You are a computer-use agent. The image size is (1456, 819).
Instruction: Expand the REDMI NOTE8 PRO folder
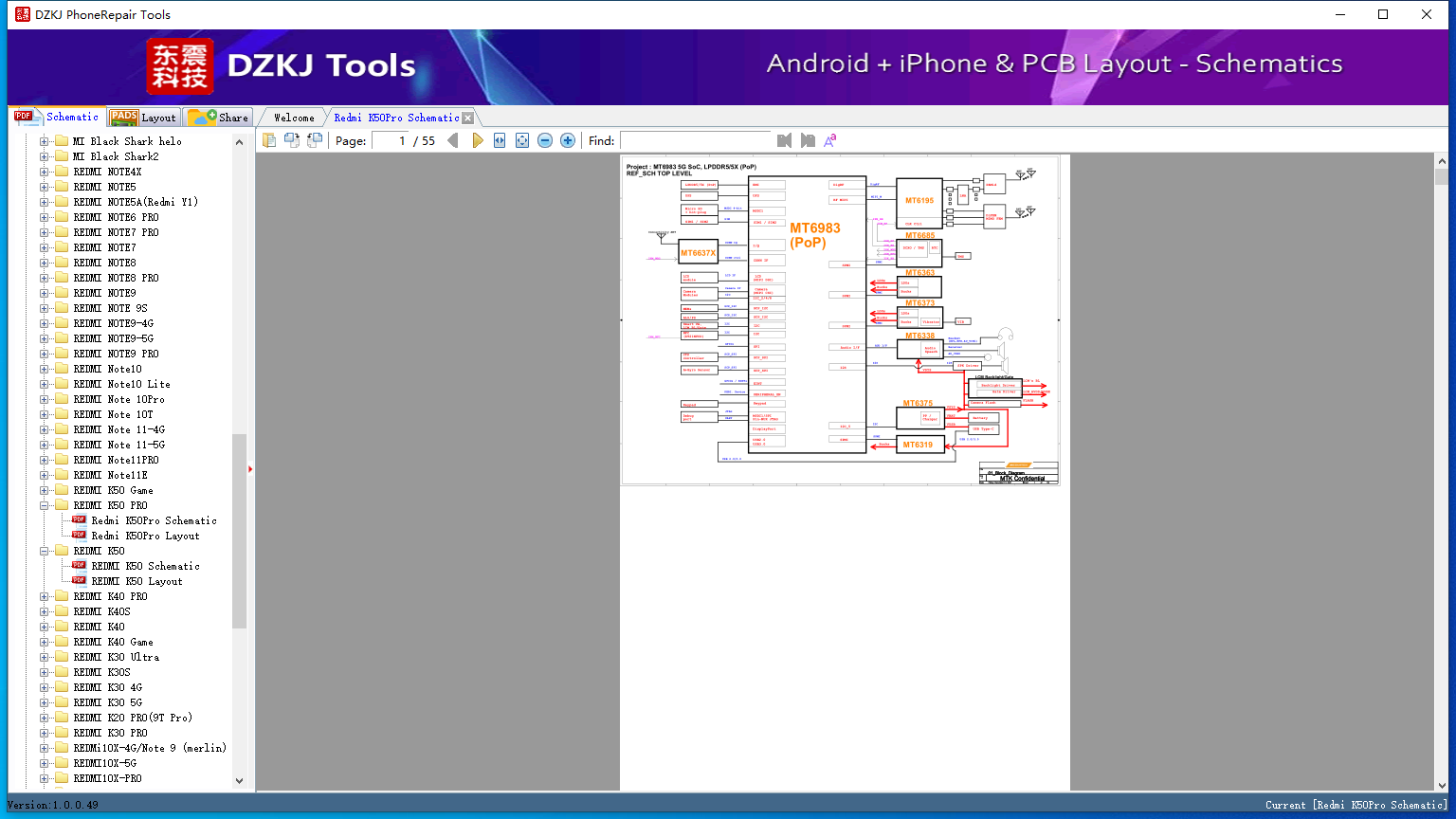[x=44, y=278]
